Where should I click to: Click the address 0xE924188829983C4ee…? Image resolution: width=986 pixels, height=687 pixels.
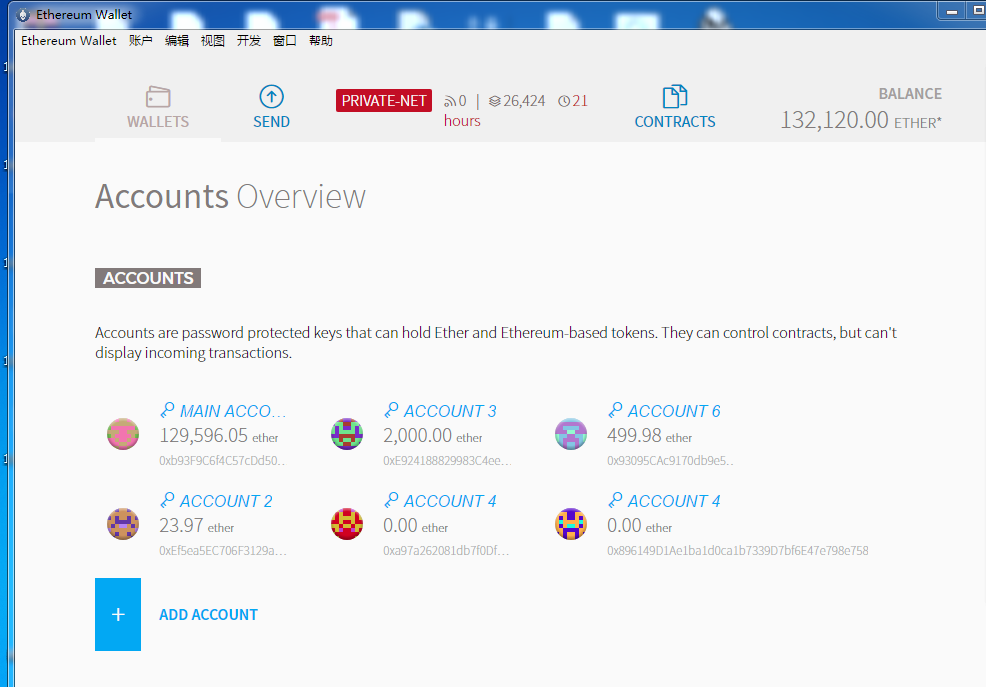tap(447, 461)
